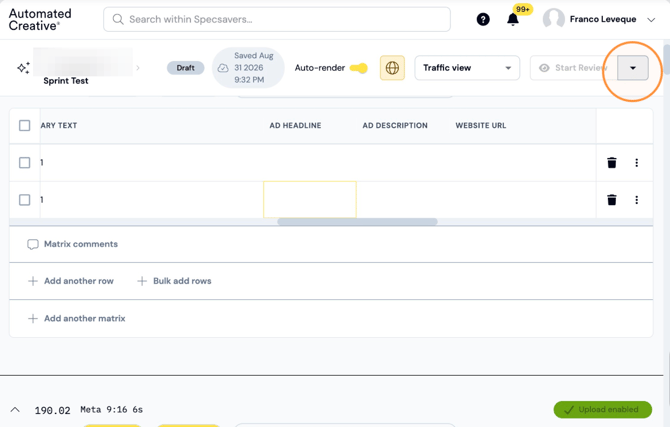Screen dimensions: 670x427
Task: Click the breadcrumb chevron after project name
Action: click(x=138, y=68)
